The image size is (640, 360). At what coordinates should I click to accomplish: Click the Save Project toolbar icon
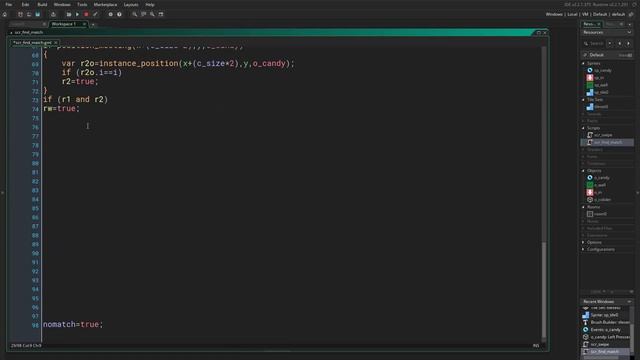tap(38, 14)
